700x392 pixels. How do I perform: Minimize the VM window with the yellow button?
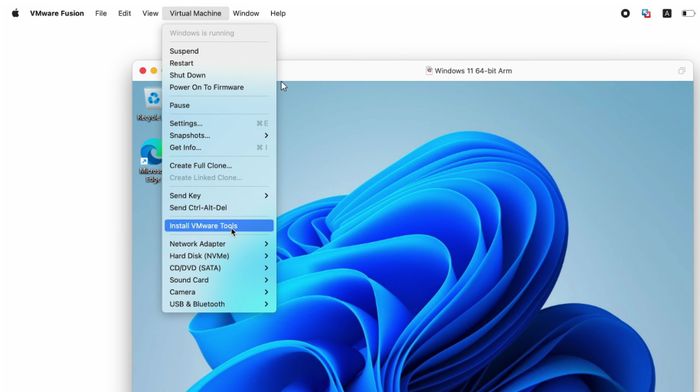click(x=154, y=71)
